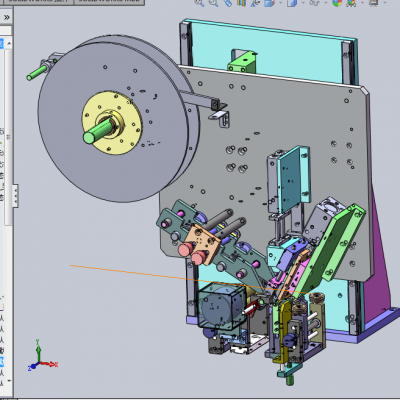The image size is (400, 400).
Task: Open the Apply Scene dropdown arrow
Action: 361,3
